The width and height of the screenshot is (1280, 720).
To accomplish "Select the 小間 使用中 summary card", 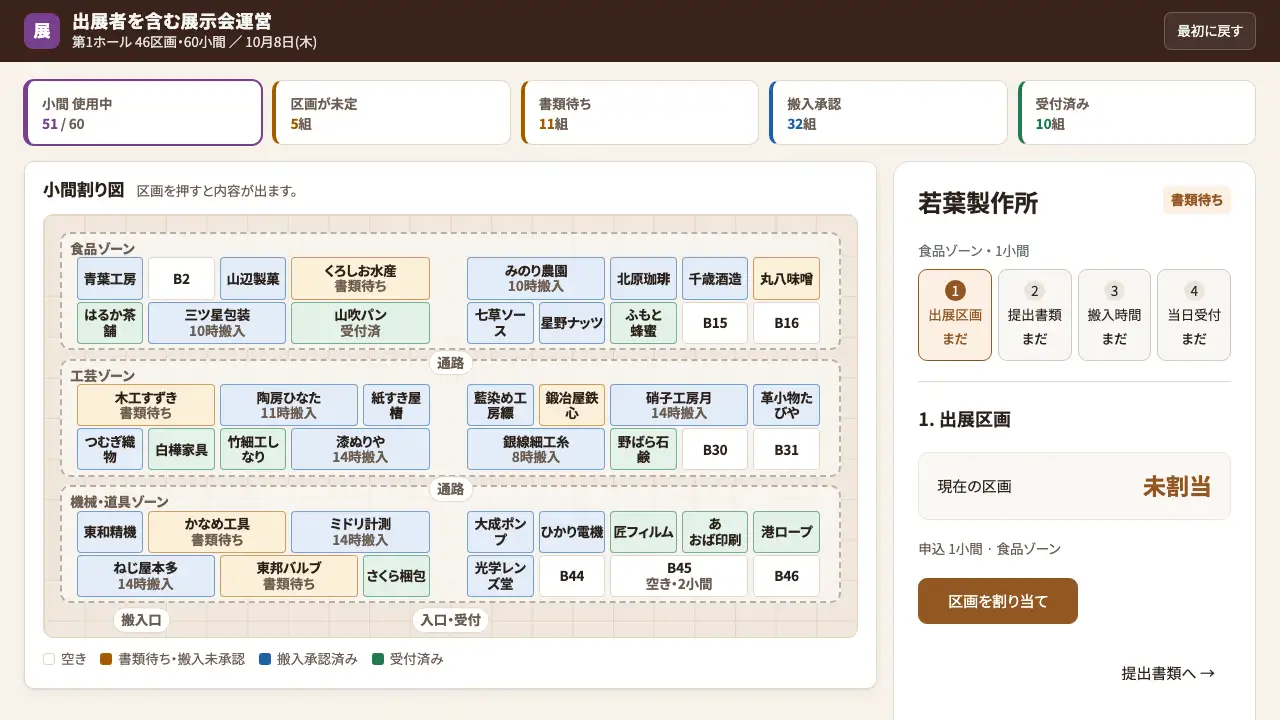I will pos(143,113).
